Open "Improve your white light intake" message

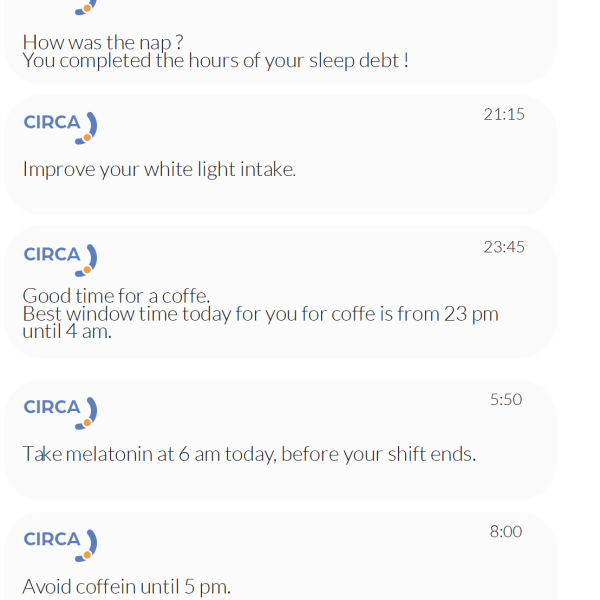coord(159,169)
